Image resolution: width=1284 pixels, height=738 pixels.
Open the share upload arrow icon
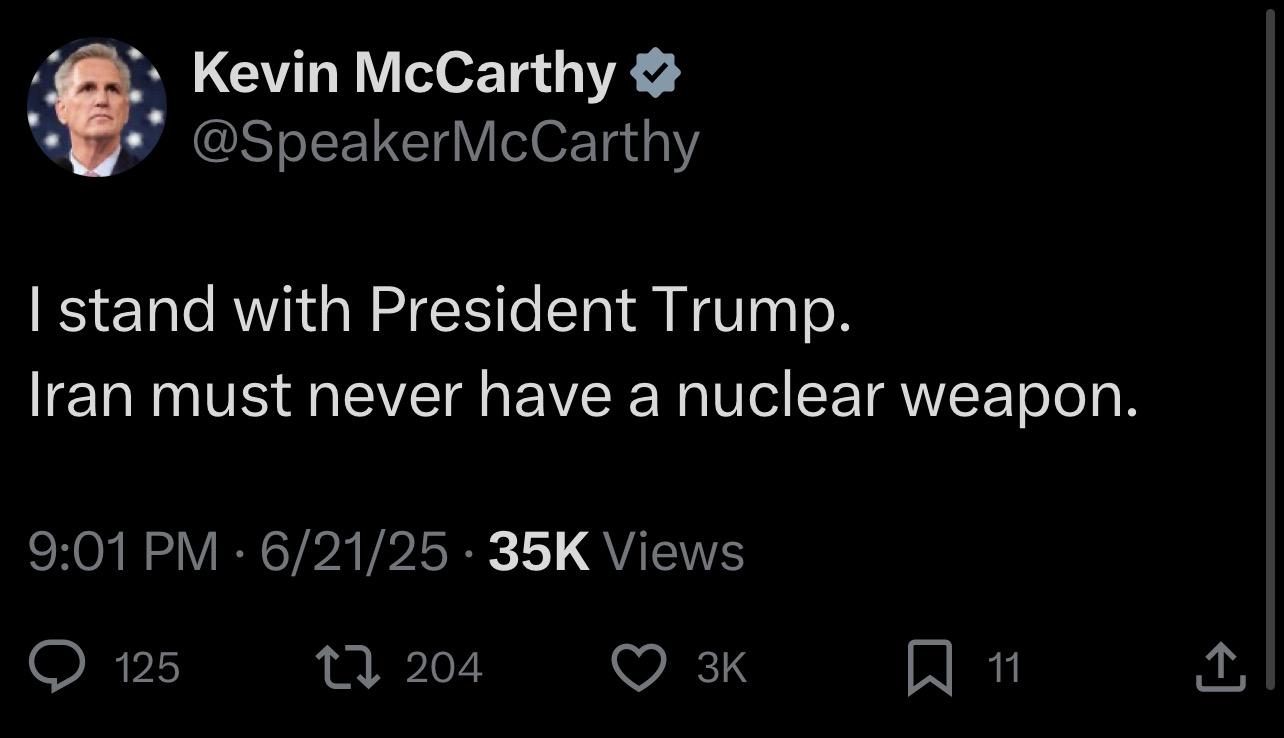tap(1222, 667)
